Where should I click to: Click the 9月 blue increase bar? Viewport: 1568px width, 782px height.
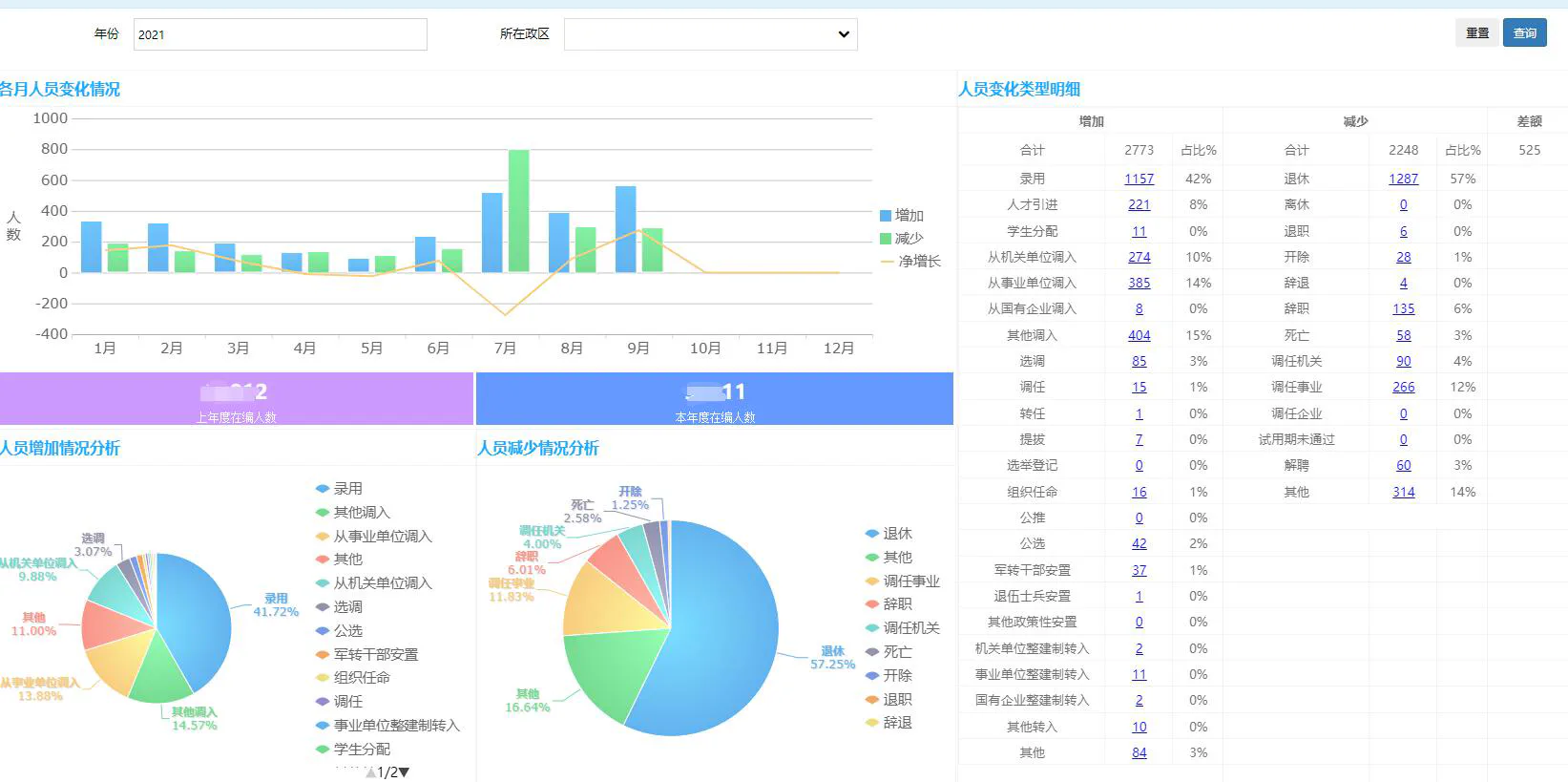click(x=625, y=229)
